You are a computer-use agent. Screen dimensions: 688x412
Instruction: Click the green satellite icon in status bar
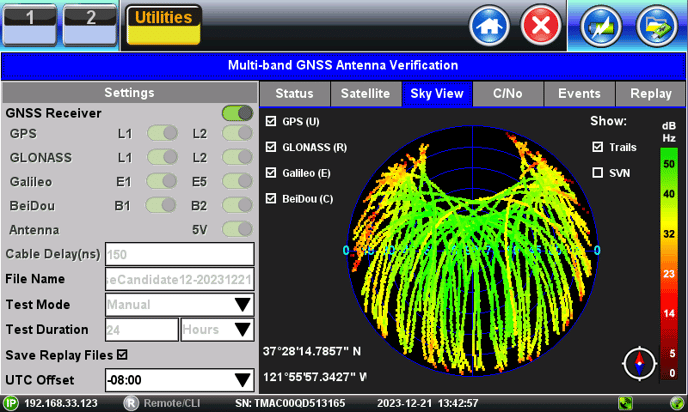pos(626,403)
